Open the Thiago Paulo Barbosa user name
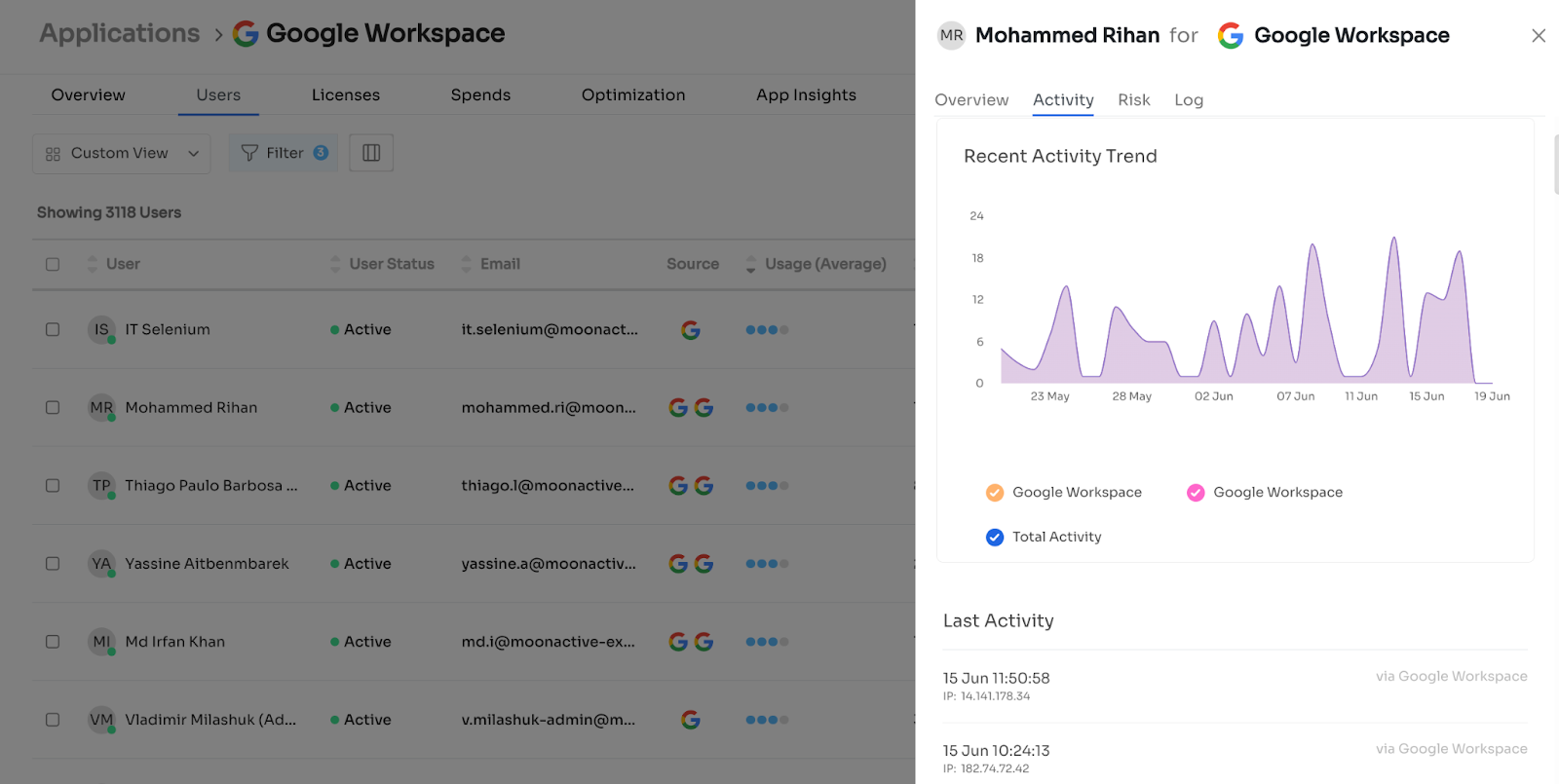This screenshot has height=784, width=1559. point(211,486)
